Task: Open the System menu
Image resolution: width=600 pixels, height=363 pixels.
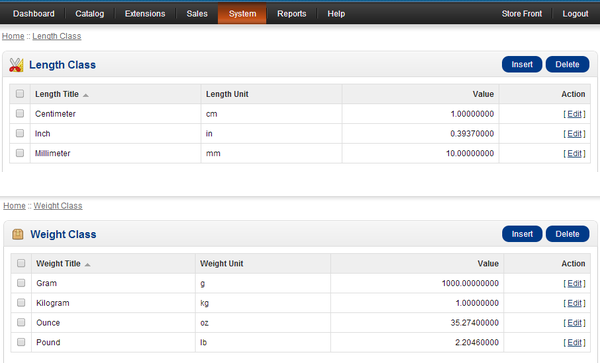Action: 242,14
